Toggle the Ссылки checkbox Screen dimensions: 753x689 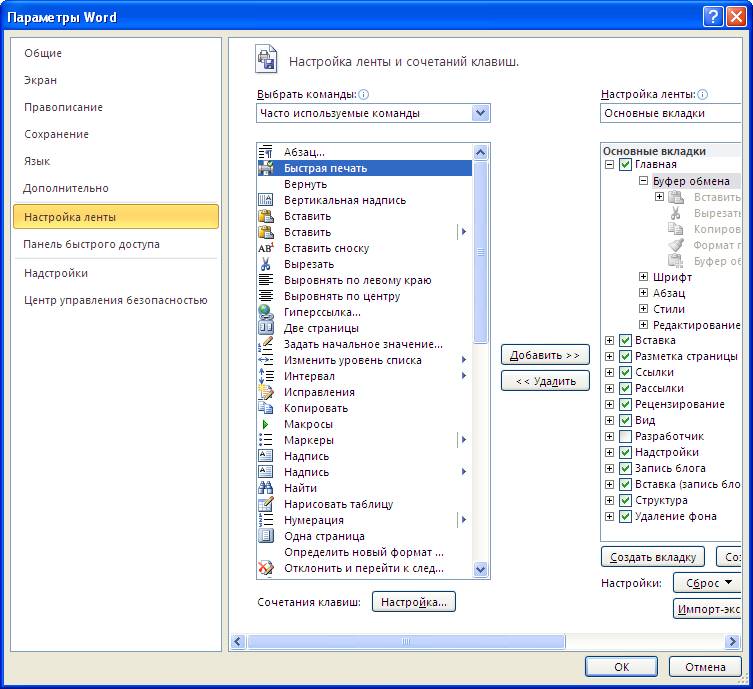tap(625, 372)
